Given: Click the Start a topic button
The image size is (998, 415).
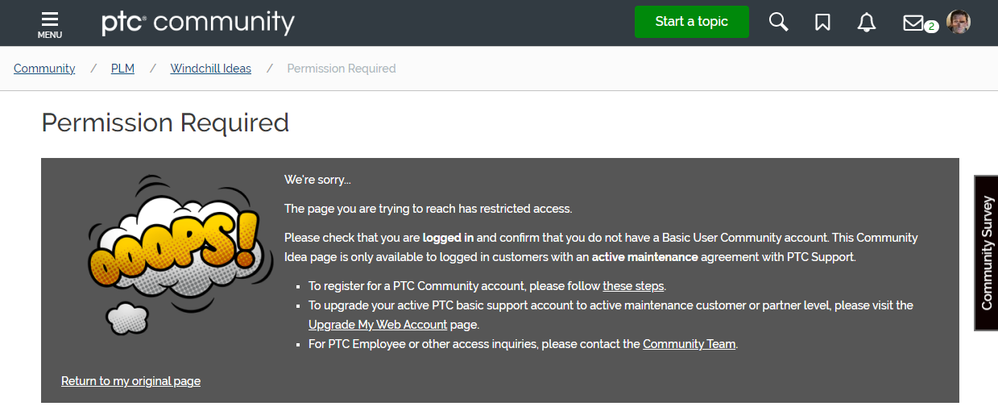Looking at the screenshot, I should tap(691, 22).
